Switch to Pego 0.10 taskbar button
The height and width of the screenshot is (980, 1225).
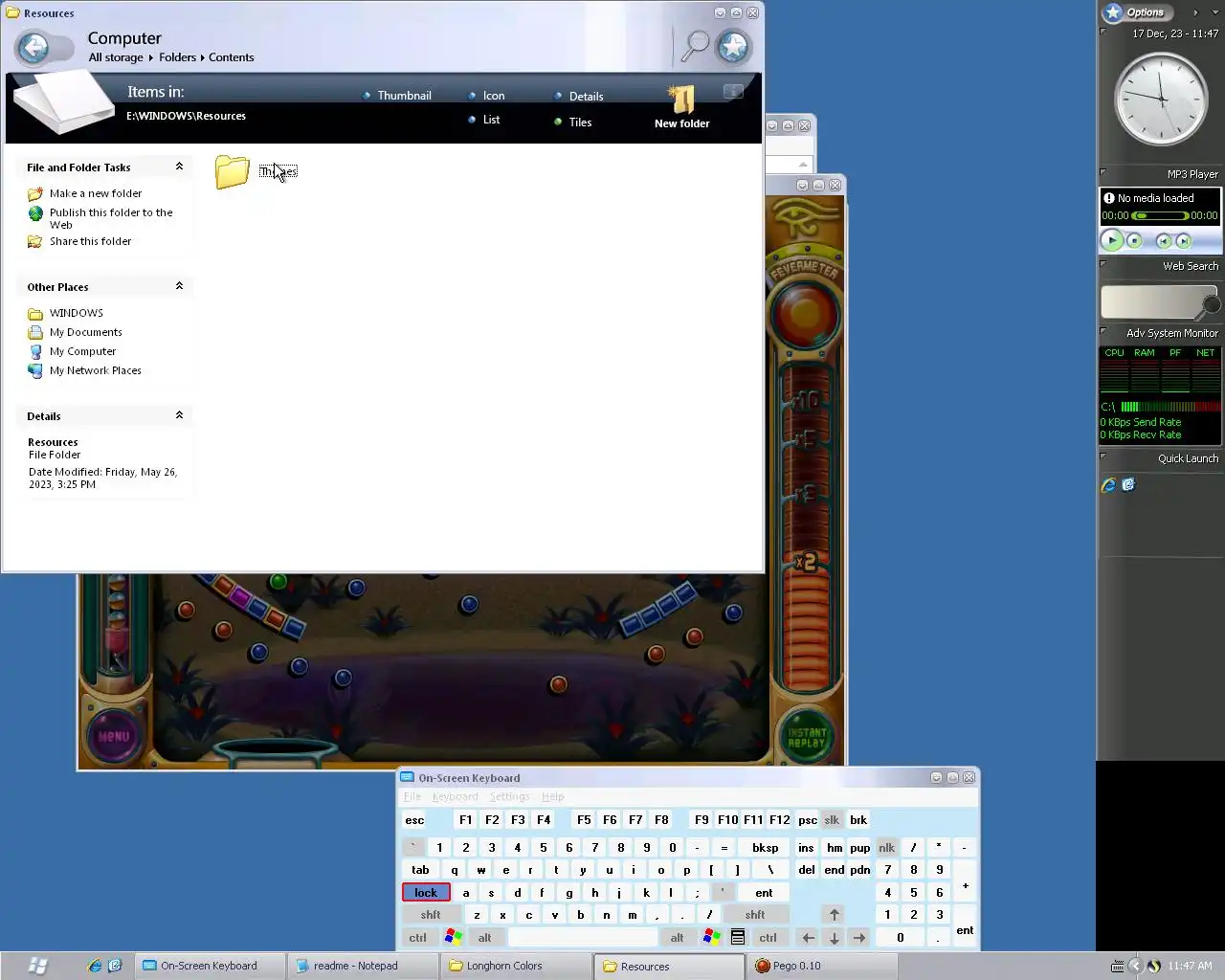(822, 966)
